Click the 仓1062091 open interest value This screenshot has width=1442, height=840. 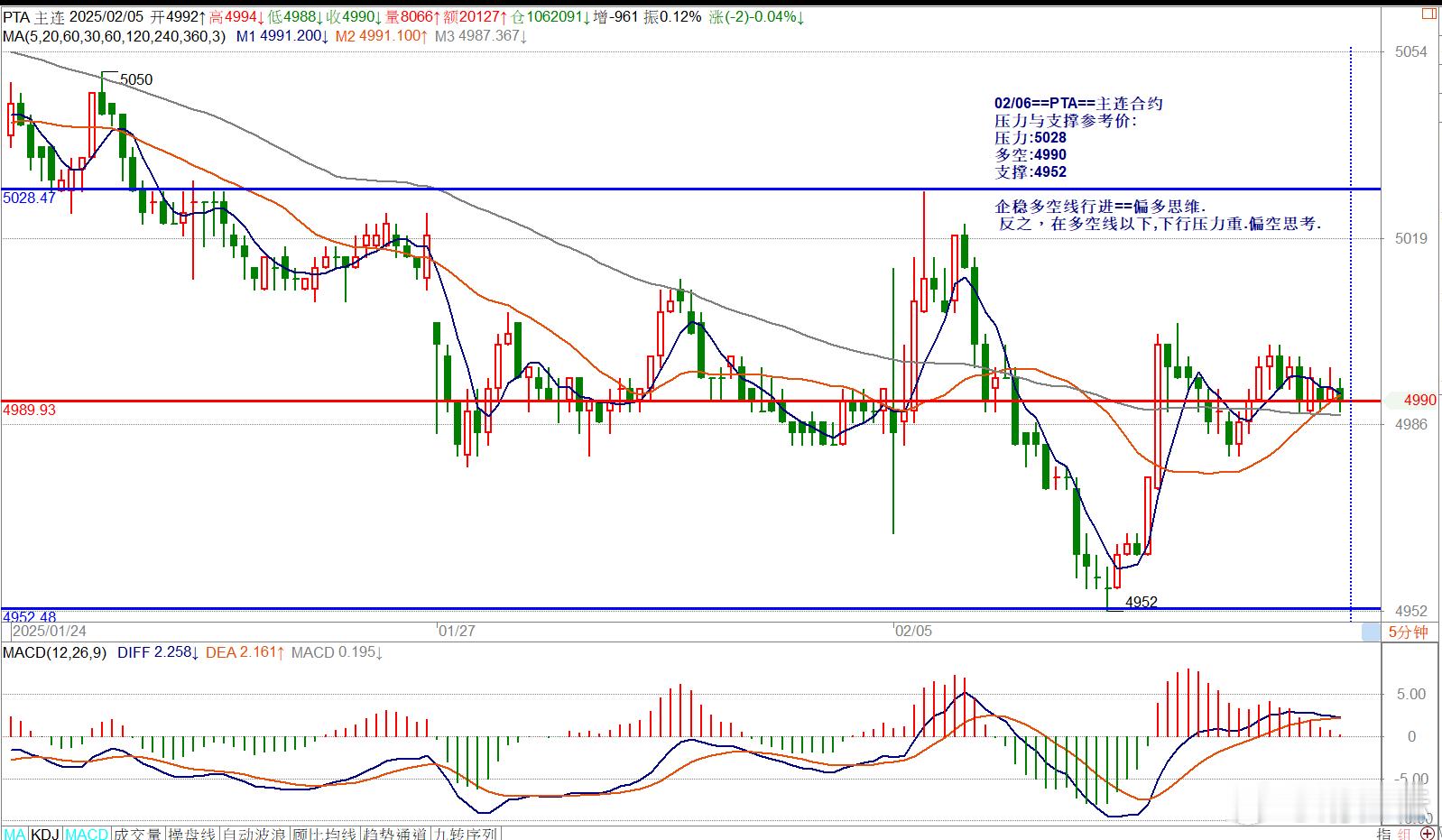point(551,16)
